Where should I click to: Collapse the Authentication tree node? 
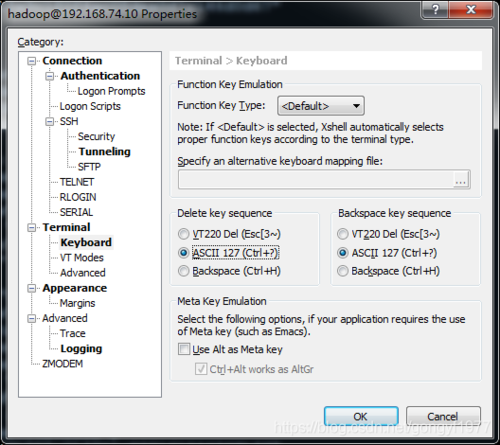coord(49,76)
